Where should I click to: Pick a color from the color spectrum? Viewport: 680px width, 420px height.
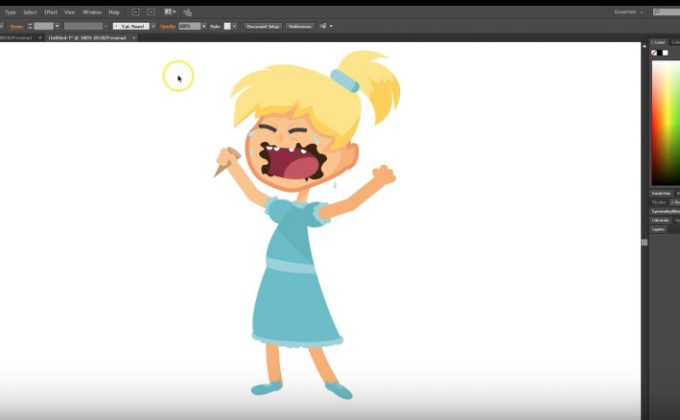coord(666,123)
